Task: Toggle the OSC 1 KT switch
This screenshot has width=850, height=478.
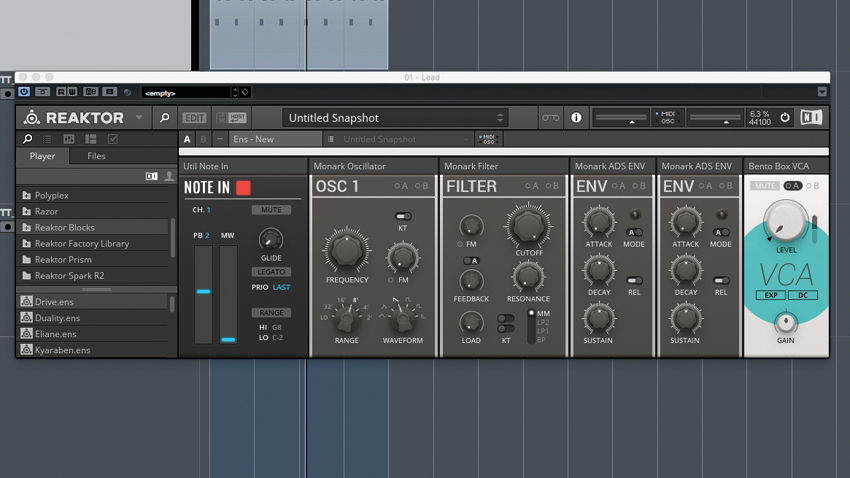Action: coord(403,216)
